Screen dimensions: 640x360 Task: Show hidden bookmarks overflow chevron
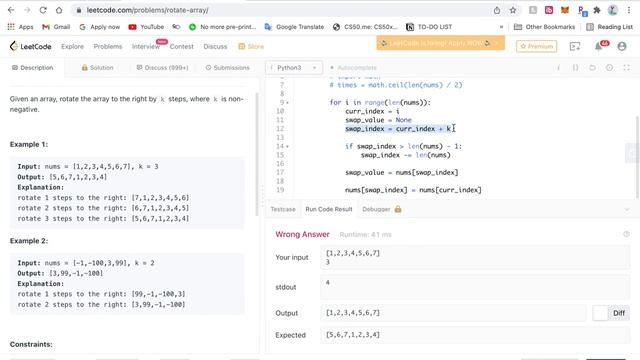tap(501, 27)
